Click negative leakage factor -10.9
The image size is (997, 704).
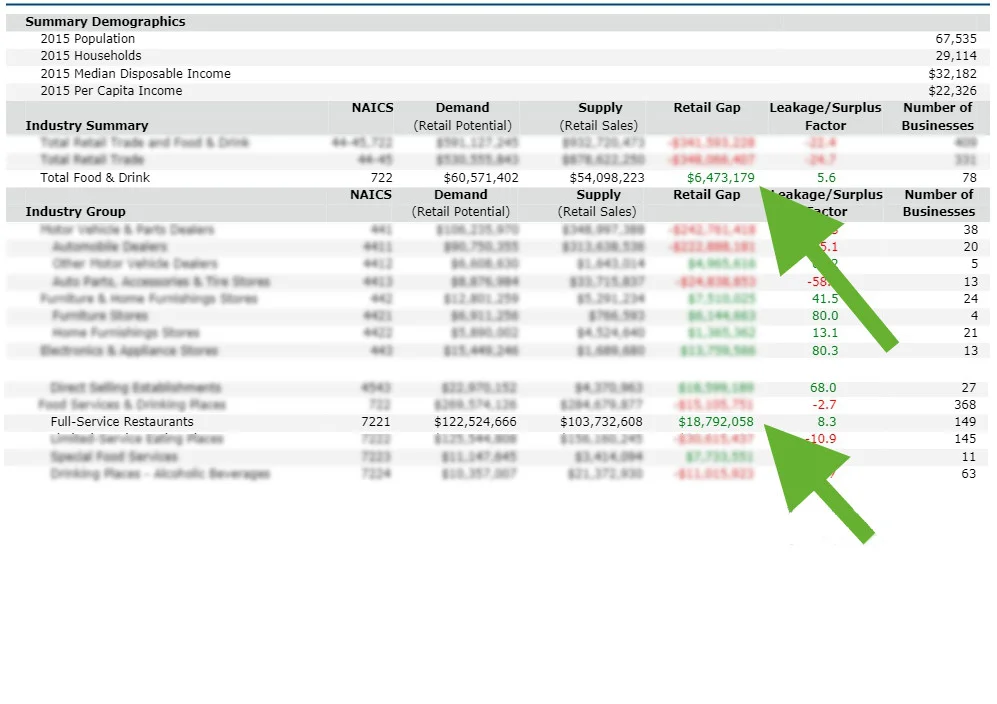(823, 439)
